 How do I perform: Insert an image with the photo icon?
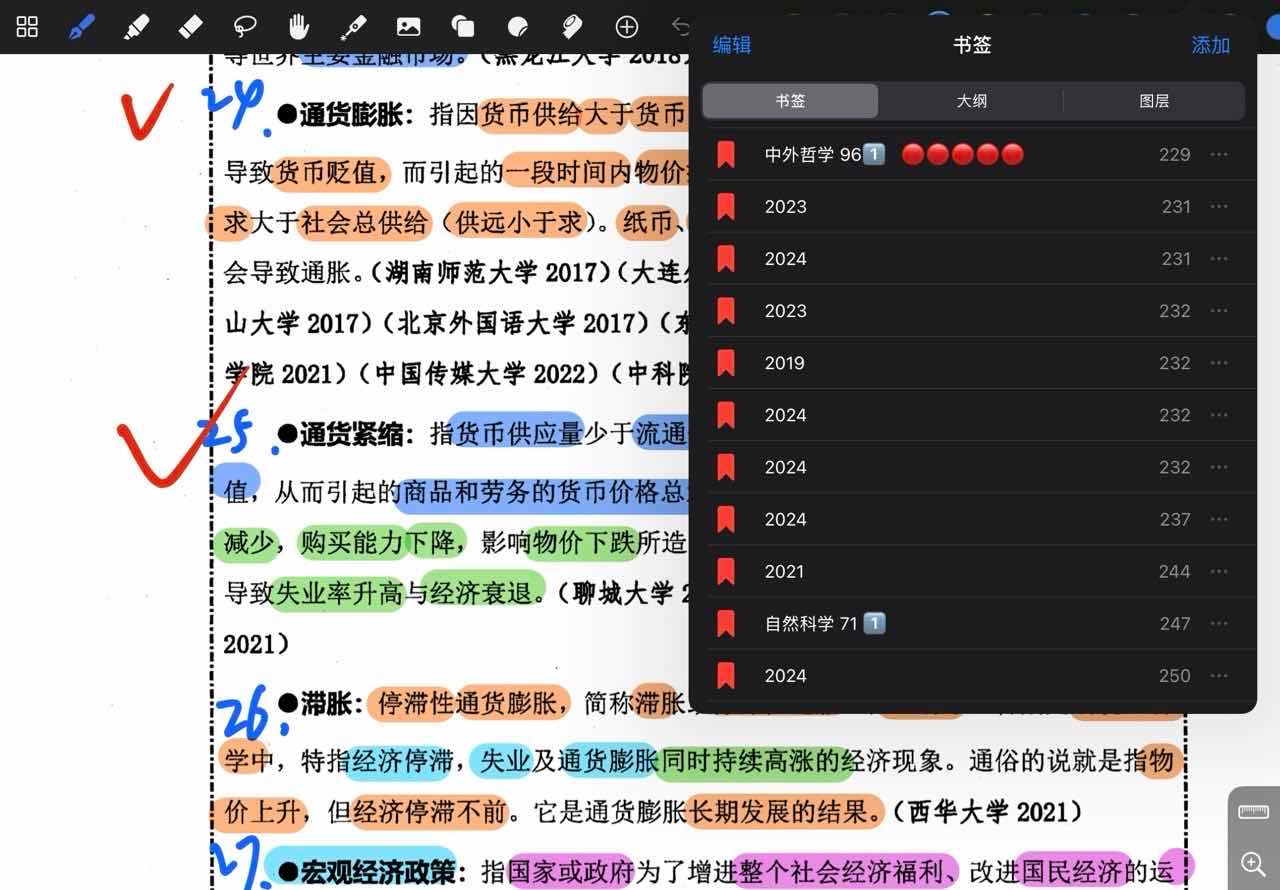(x=408, y=27)
